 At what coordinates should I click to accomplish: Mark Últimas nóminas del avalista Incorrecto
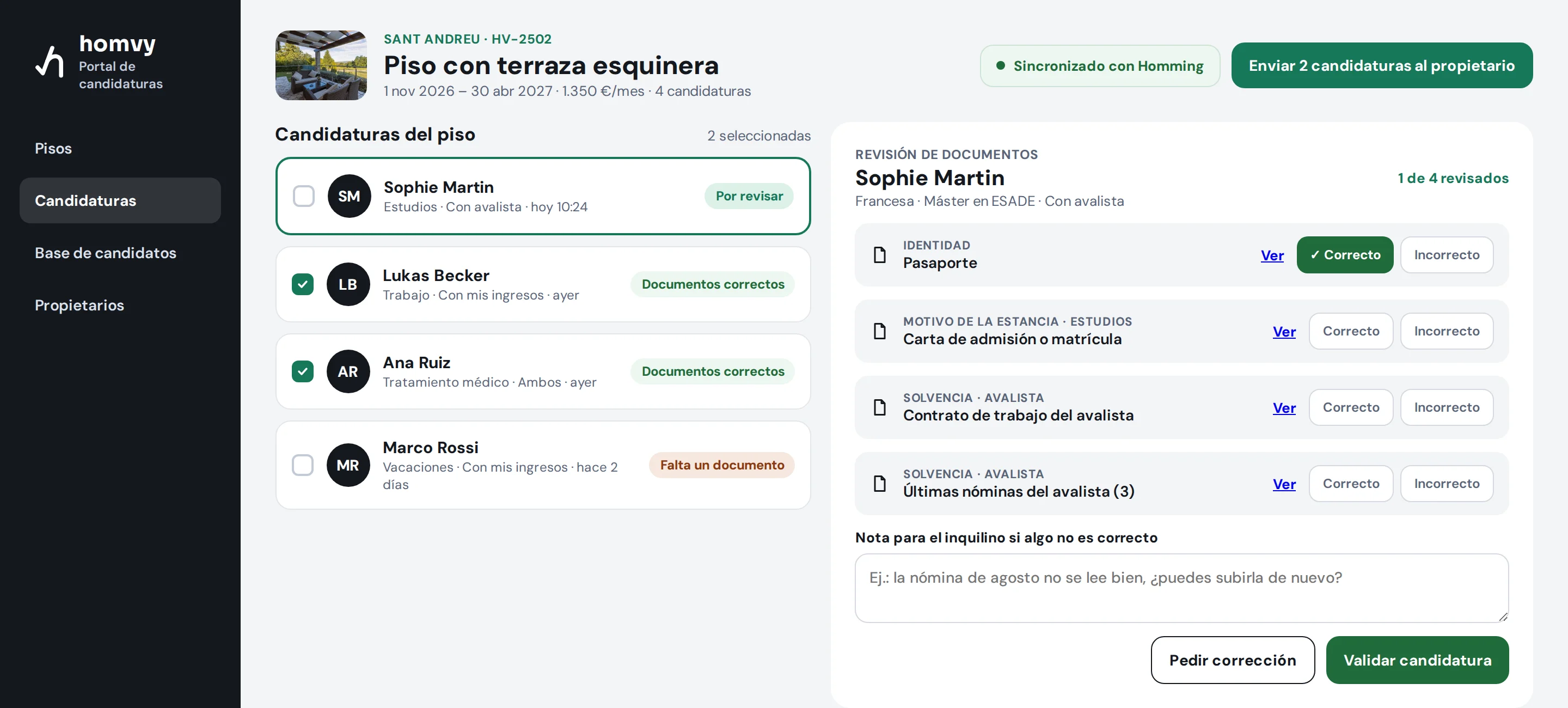click(x=1446, y=484)
